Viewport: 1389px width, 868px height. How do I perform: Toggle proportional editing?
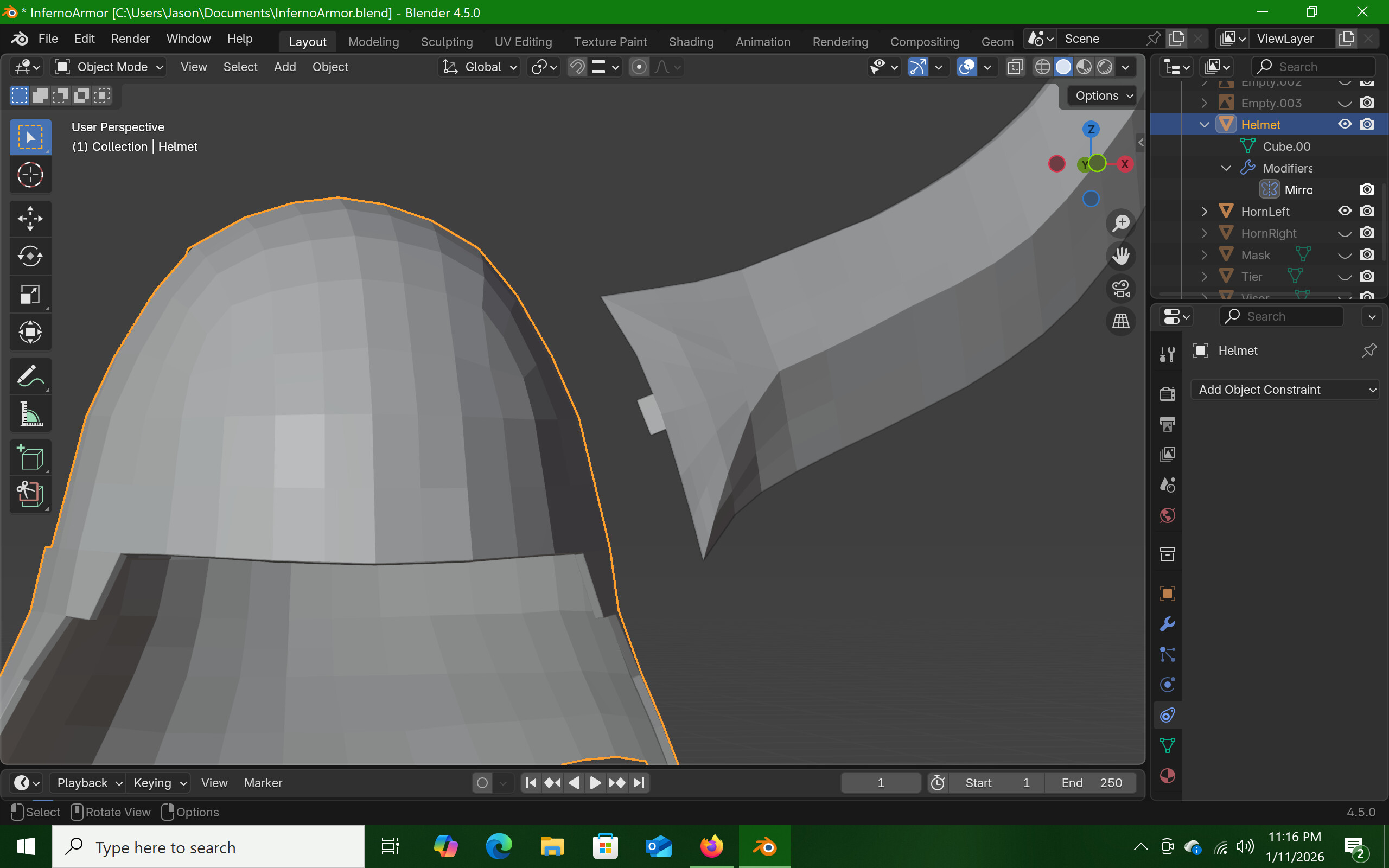pos(639,67)
